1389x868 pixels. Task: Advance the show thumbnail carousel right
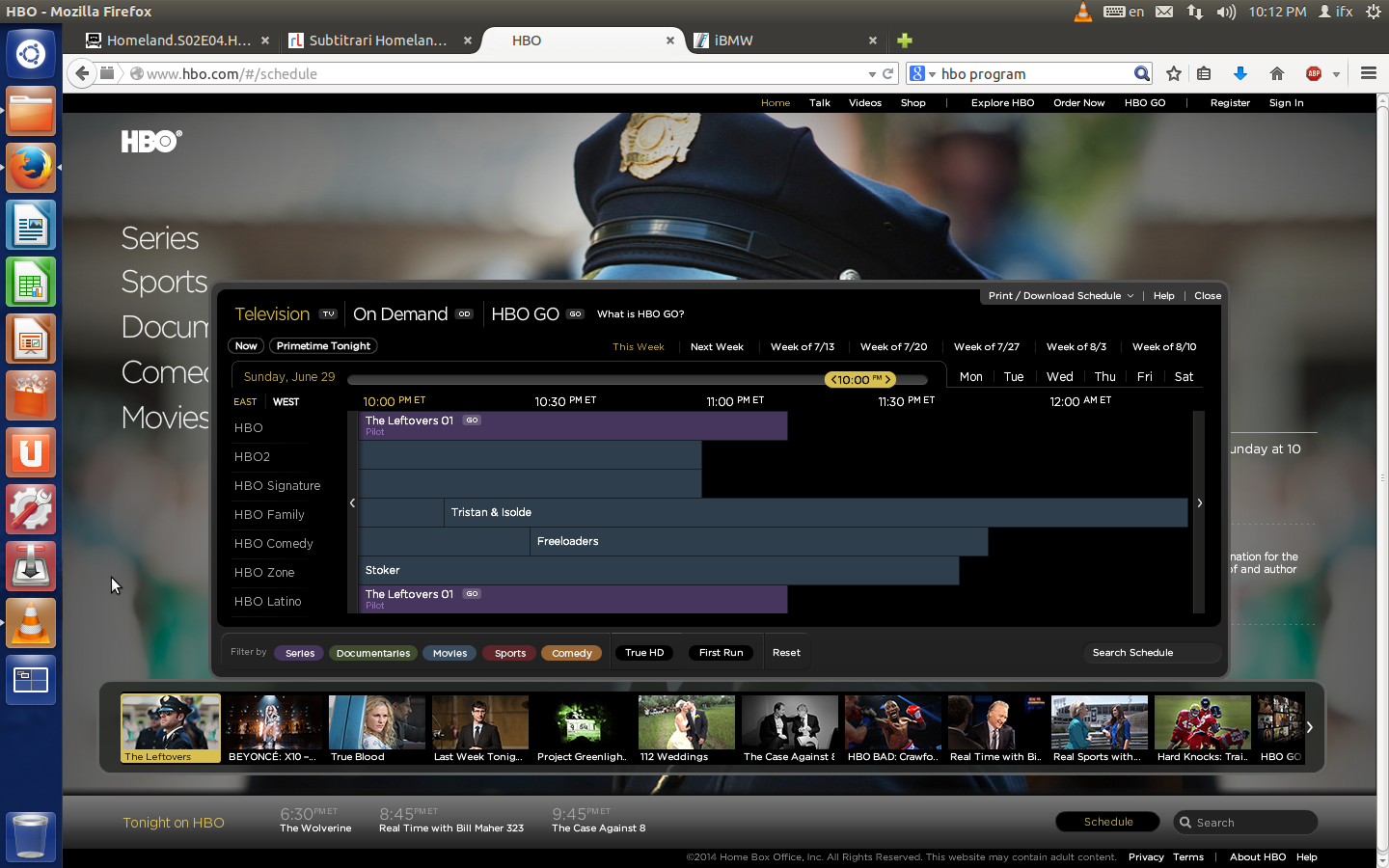click(x=1309, y=727)
